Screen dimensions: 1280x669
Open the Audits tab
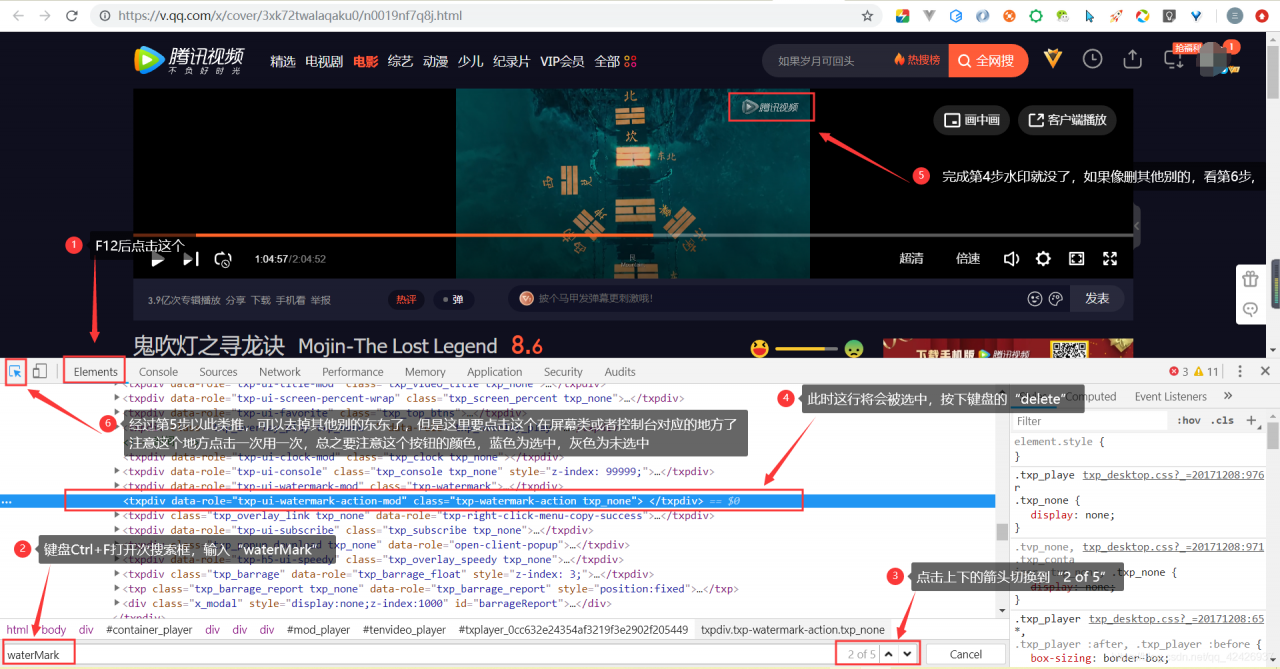[620, 372]
